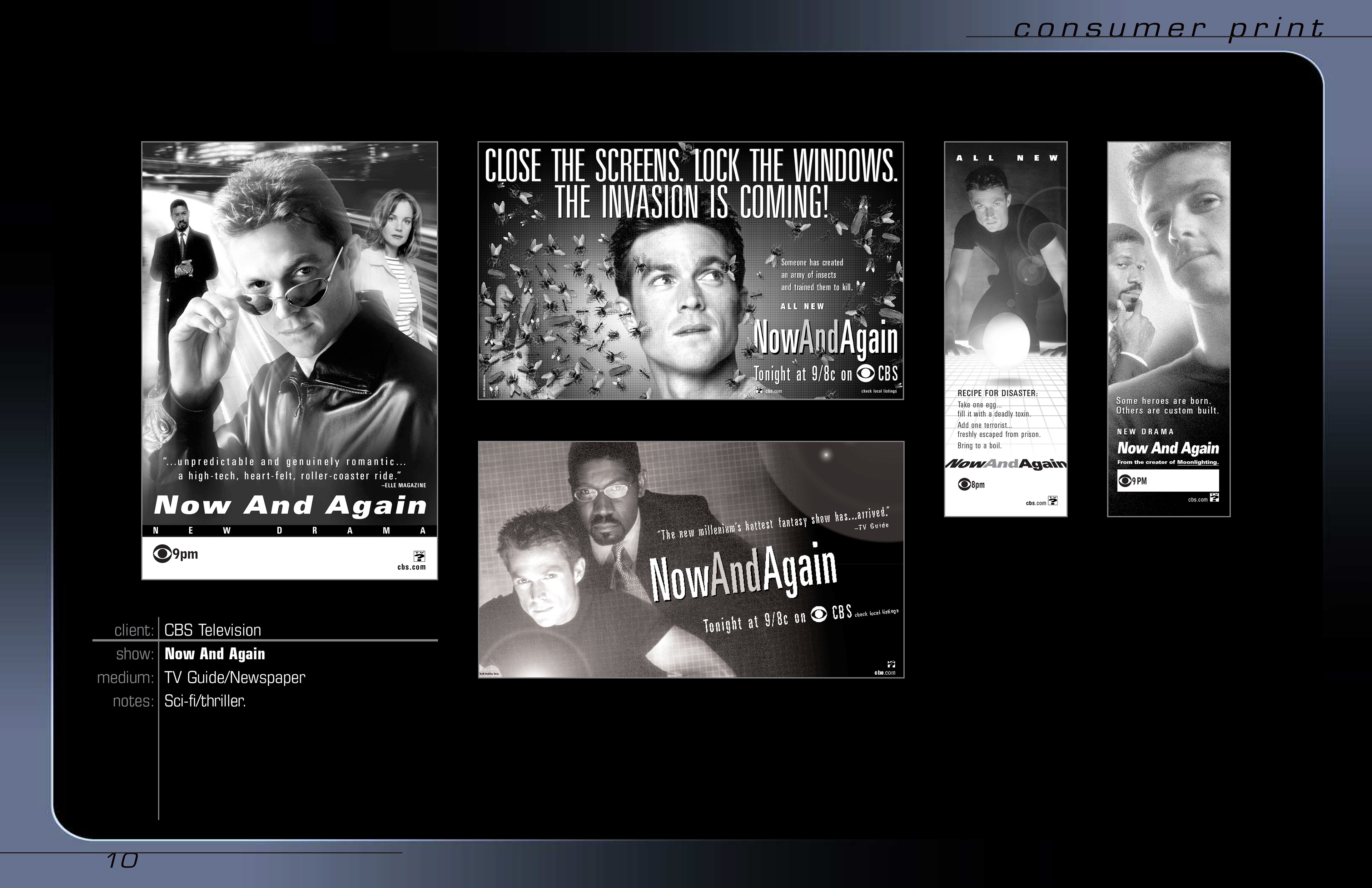Click the rating icon next to cbs.com in the egg ad
Image resolution: width=1372 pixels, height=888 pixels.
pyautogui.click(x=1053, y=501)
